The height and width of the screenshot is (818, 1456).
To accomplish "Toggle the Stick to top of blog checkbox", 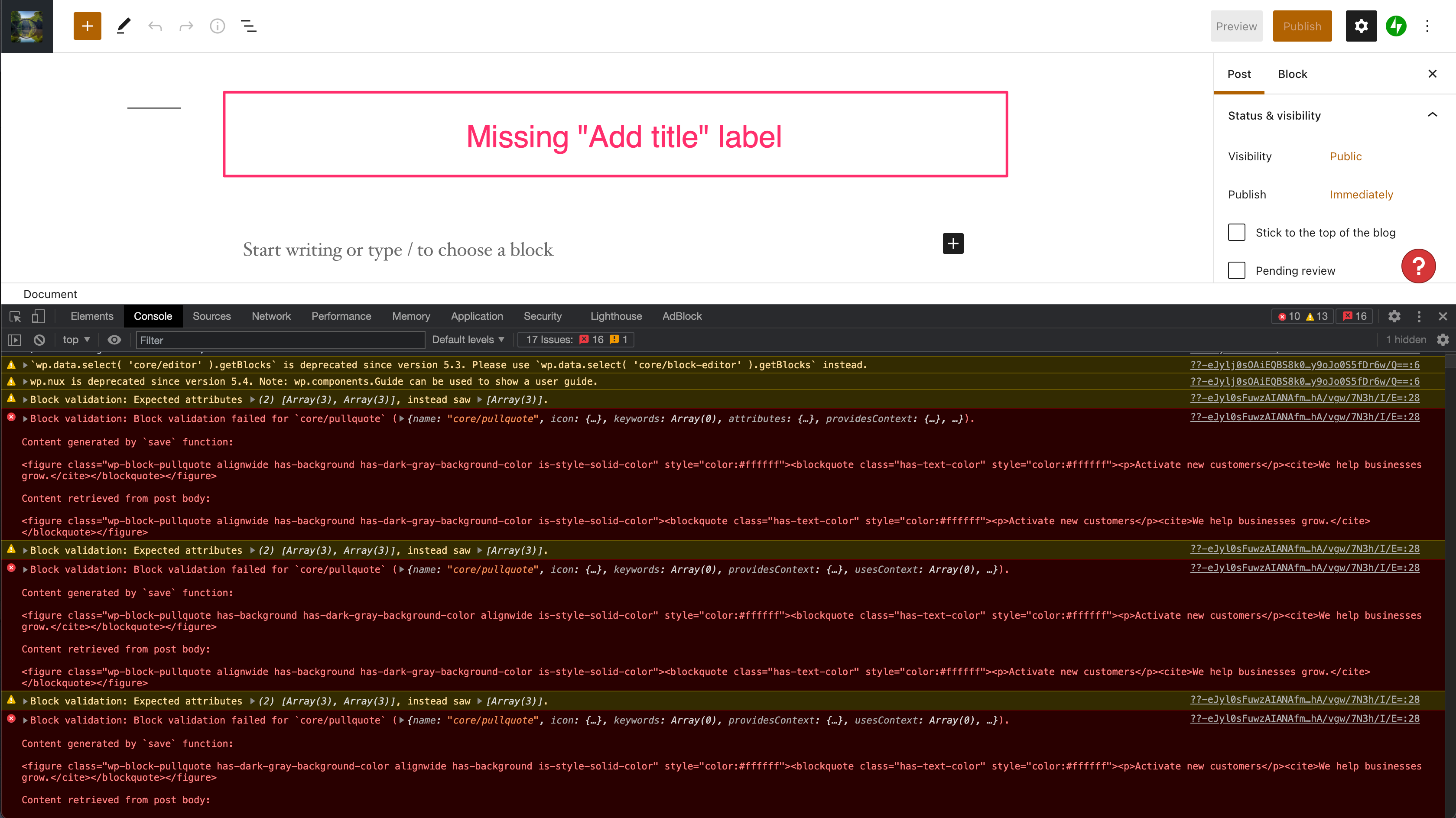I will [x=1237, y=232].
